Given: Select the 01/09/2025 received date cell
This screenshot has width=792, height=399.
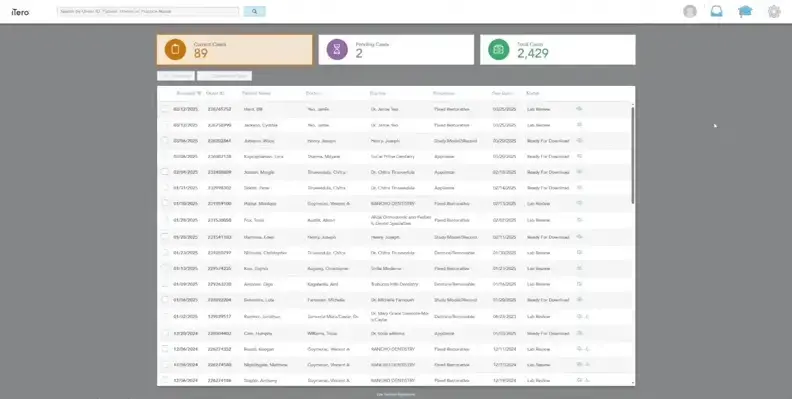Looking at the screenshot, I should pos(185,284).
